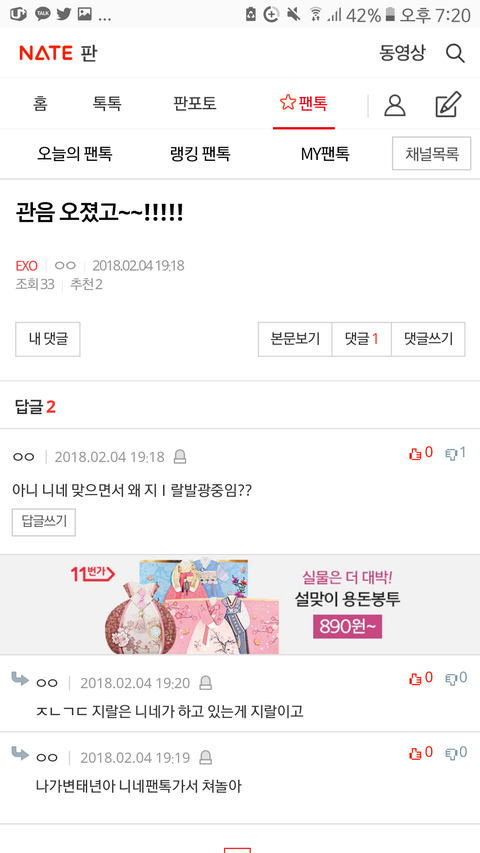This screenshot has width=480, height=853.
Task: Click the NATE 판 logo
Action: pos(58,53)
